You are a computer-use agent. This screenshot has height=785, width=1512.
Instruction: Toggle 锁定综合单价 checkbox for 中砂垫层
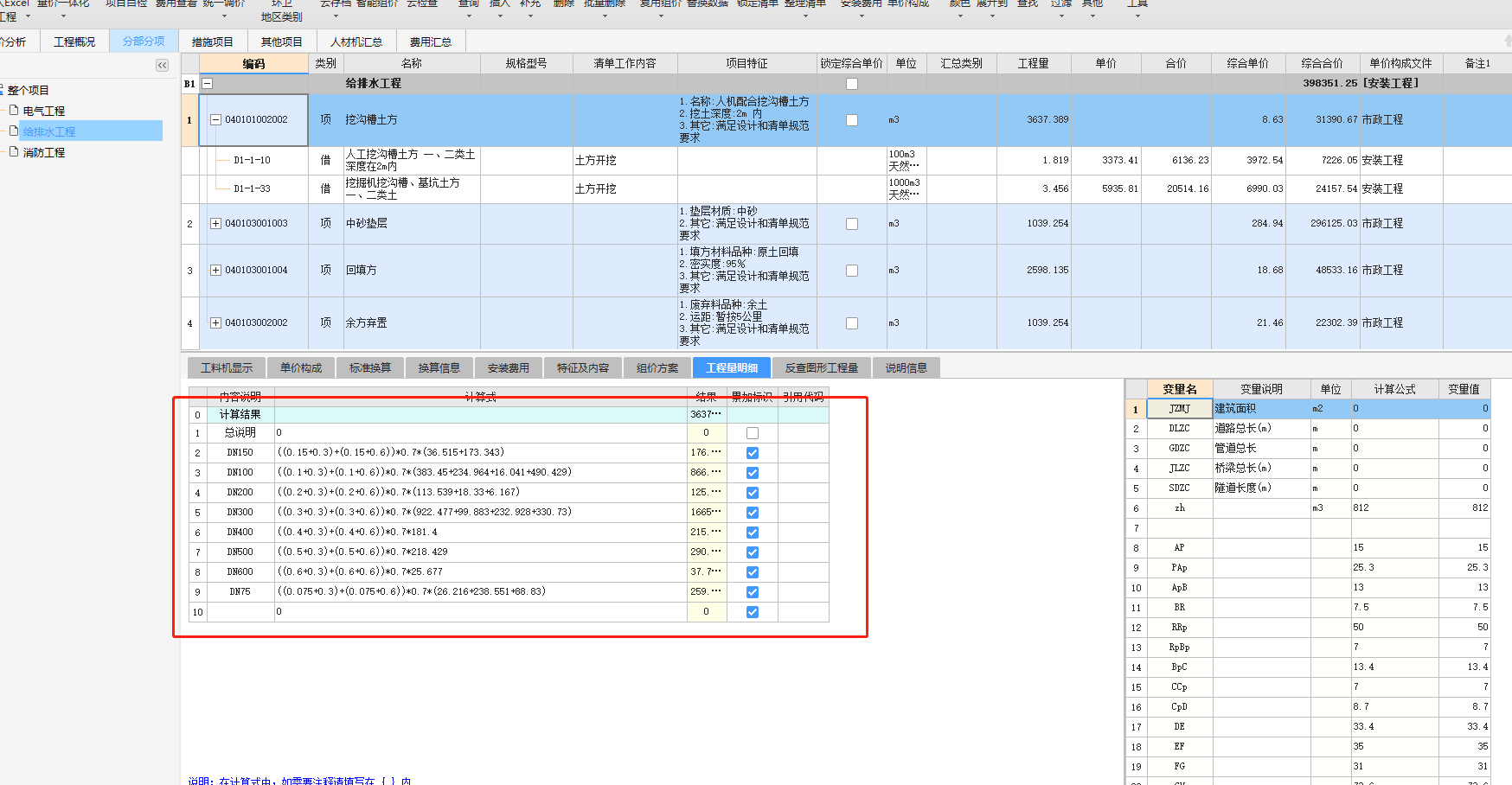852,224
